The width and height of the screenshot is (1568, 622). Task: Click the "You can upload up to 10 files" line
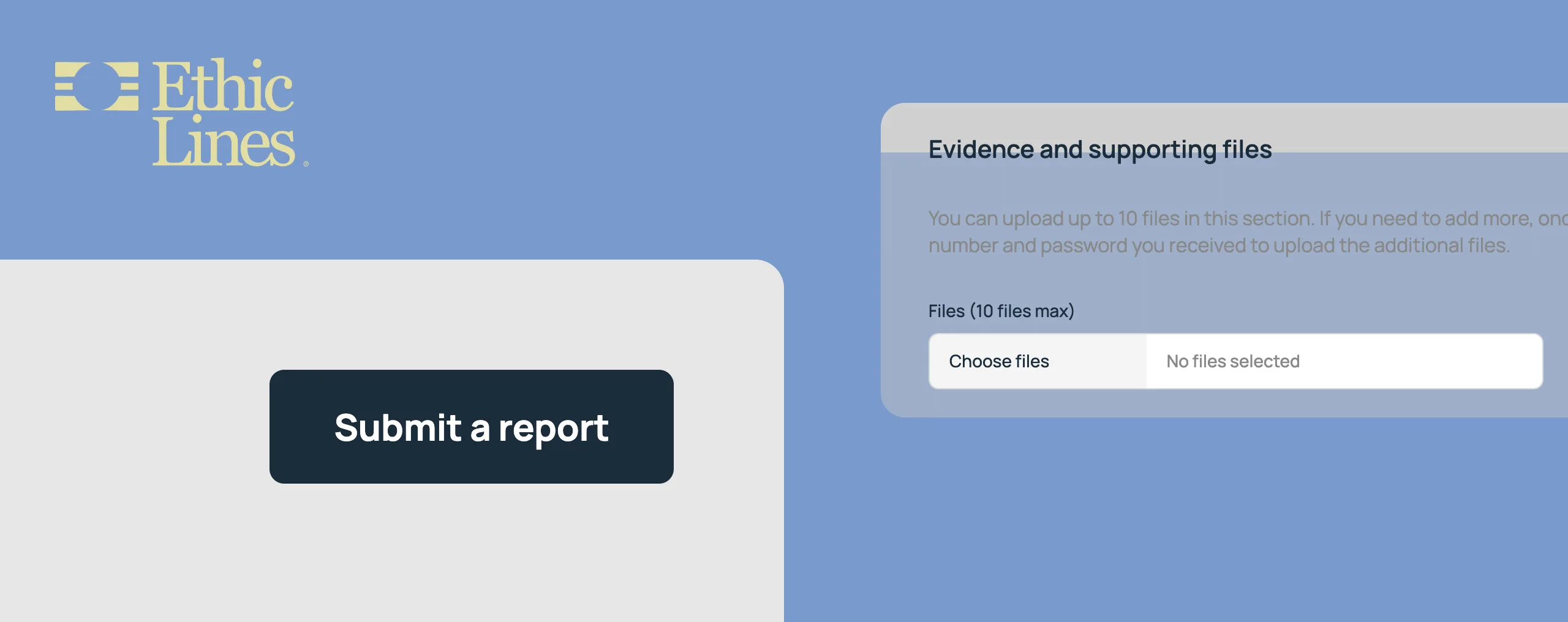(1248, 219)
